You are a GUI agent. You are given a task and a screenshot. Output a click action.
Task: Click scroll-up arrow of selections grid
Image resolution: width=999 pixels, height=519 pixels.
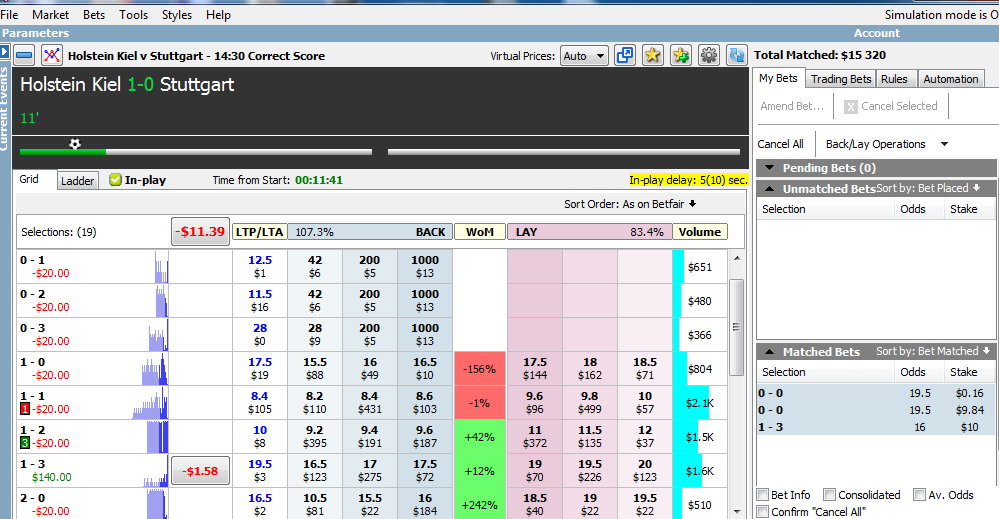pyautogui.click(x=737, y=259)
